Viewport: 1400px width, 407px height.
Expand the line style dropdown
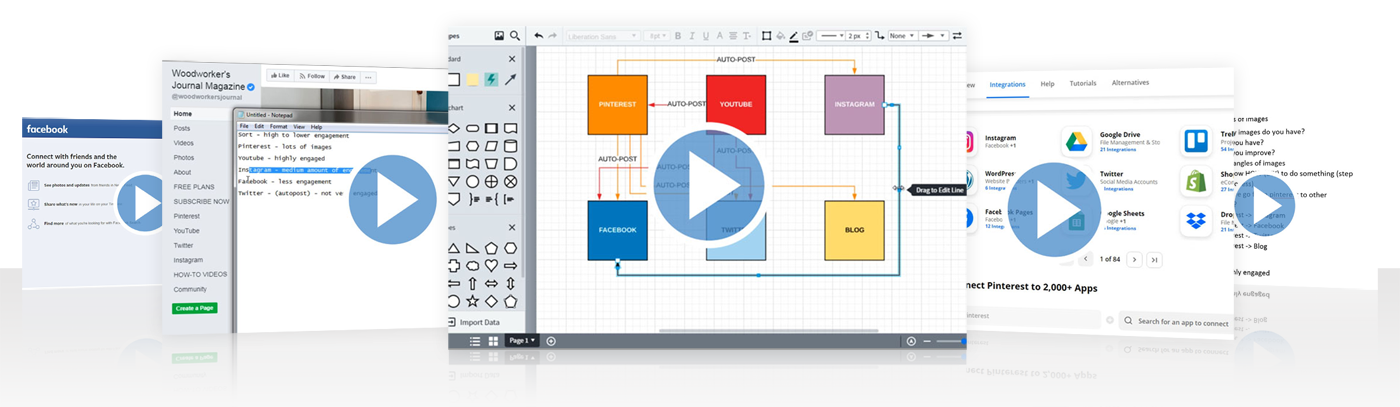click(830, 36)
